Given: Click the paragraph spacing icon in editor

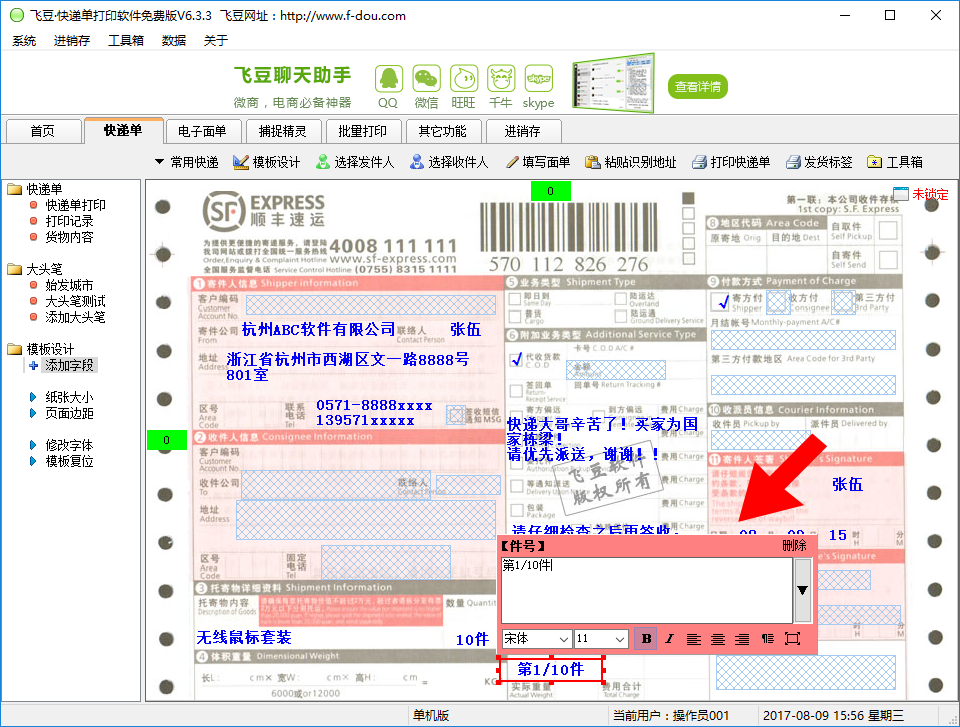Looking at the screenshot, I should point(767,639).
